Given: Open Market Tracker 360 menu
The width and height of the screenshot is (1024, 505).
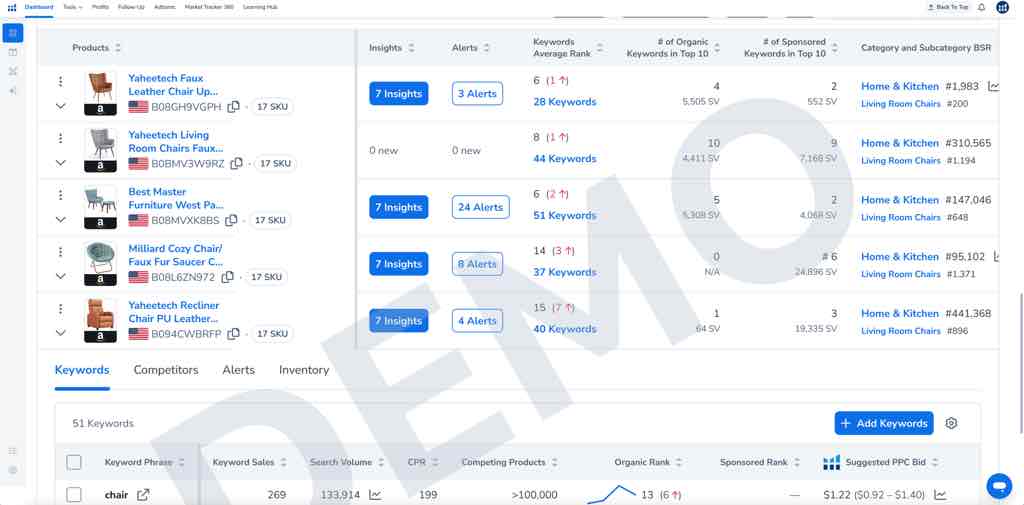Looking at the screenshot, I should coord(209,7).
